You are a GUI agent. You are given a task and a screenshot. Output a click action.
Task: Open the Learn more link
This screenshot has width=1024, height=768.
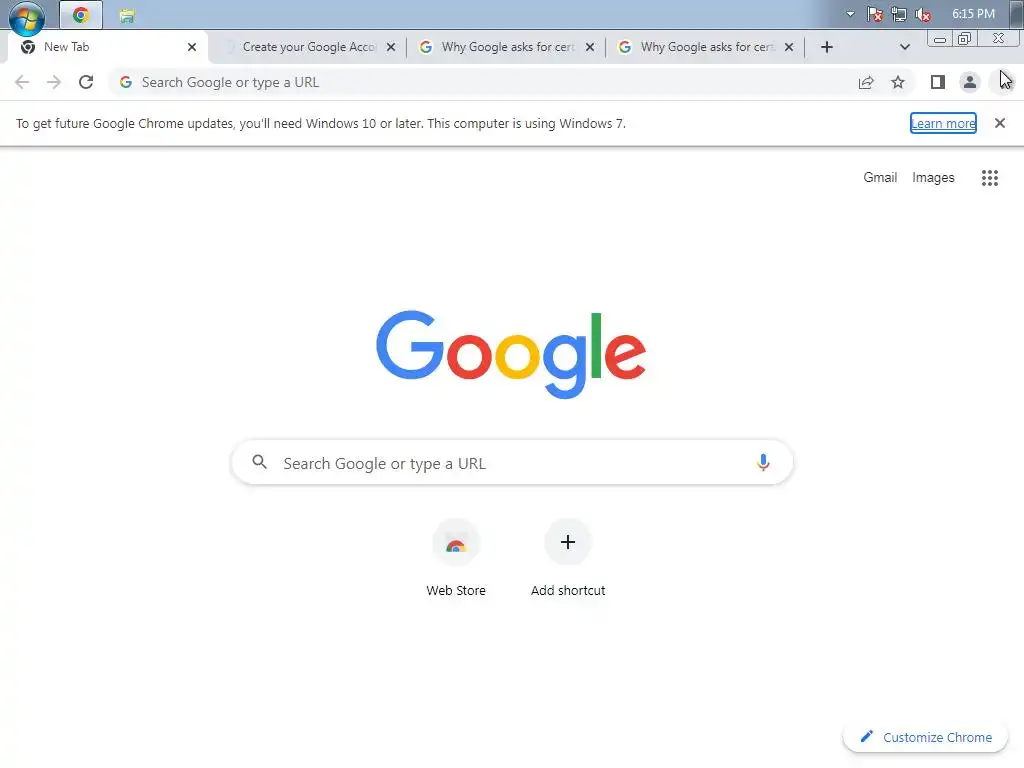pos(943,123)
